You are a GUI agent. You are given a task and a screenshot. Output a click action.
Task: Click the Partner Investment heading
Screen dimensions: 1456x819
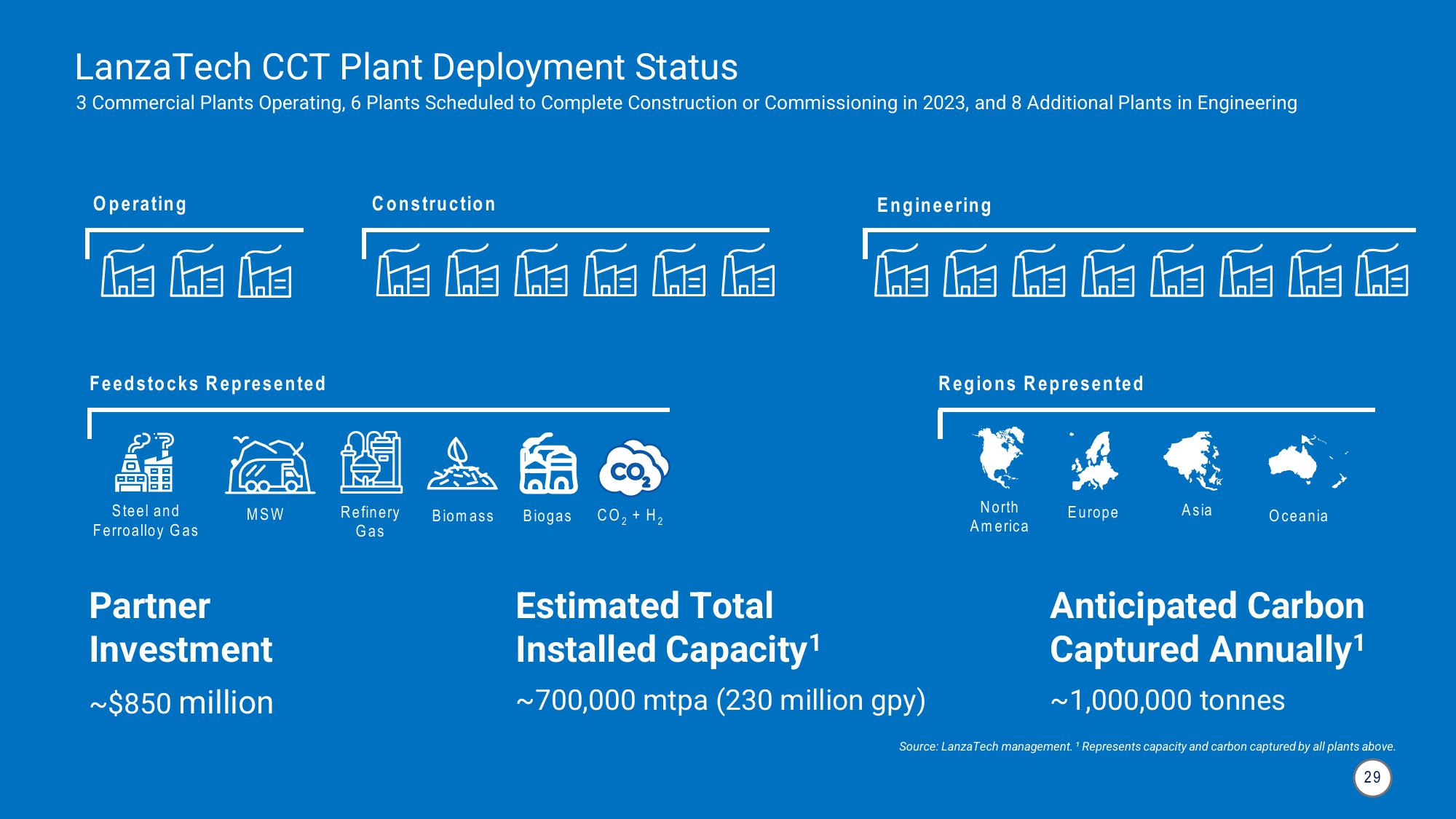(181, 628)
